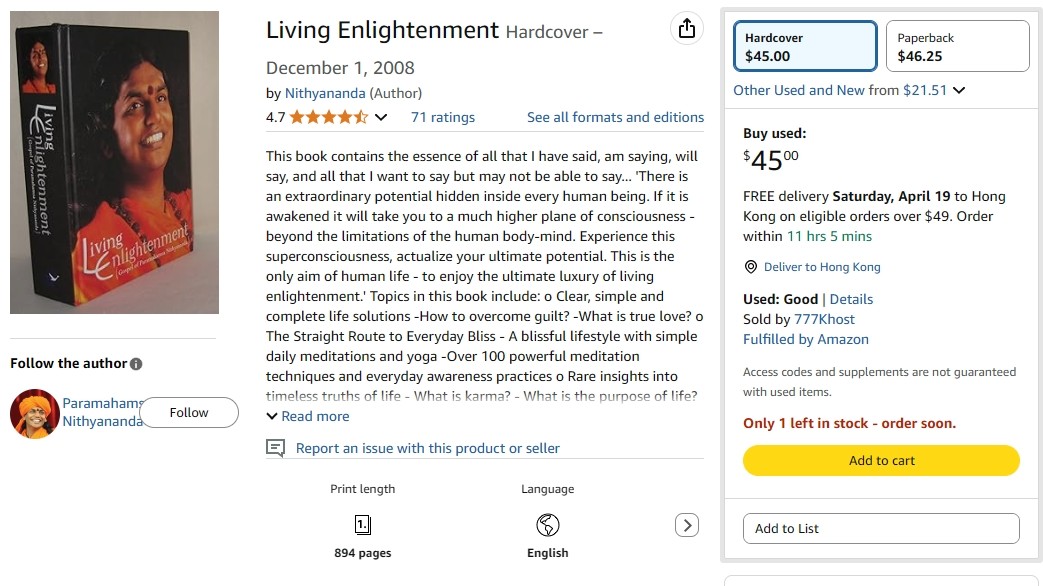
Task: Expand the description with Read more
Action: [308, 416]
